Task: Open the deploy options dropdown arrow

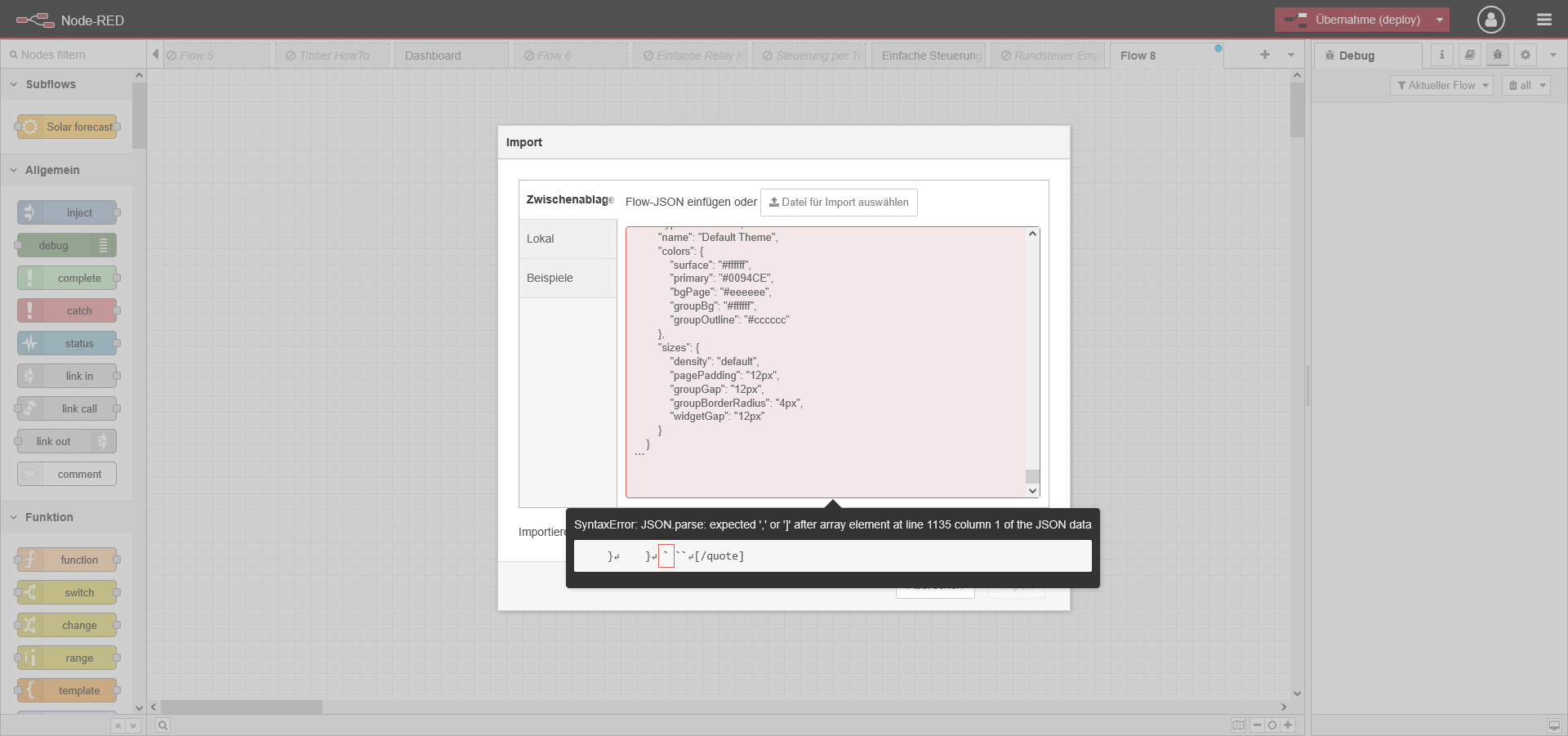Action: pyautogui.click(x=1439, y=20)
